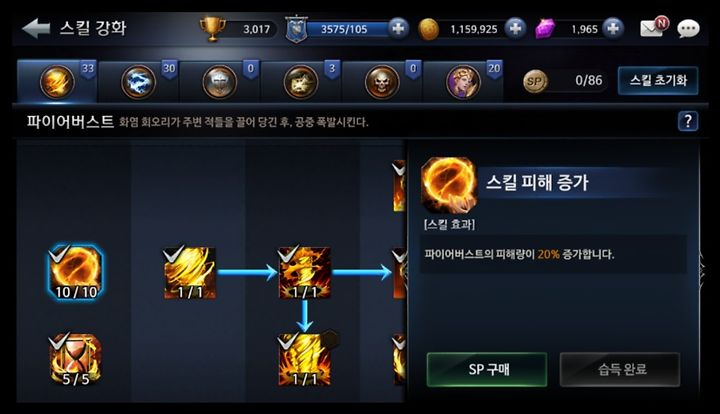Screen dimensions: 720x414
Task: Tap the gold trophy icon
Action: click(x=212, y=28)
